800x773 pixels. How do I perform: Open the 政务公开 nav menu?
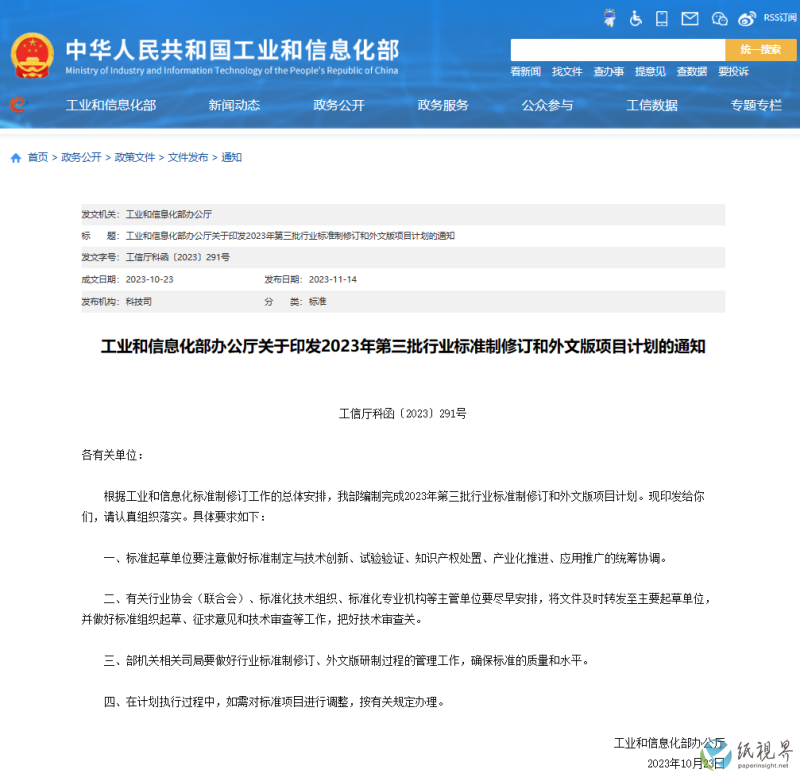[339, 105]
